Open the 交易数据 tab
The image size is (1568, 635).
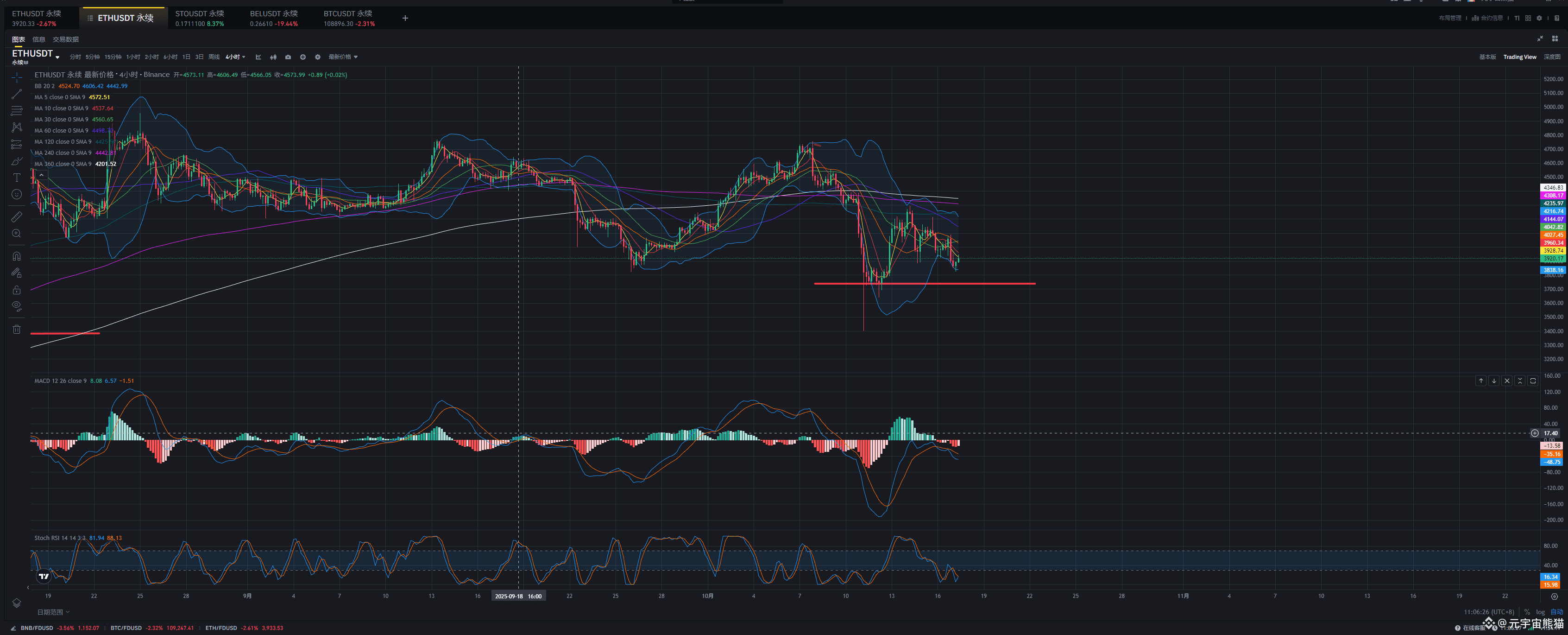(x=66, y=39)
